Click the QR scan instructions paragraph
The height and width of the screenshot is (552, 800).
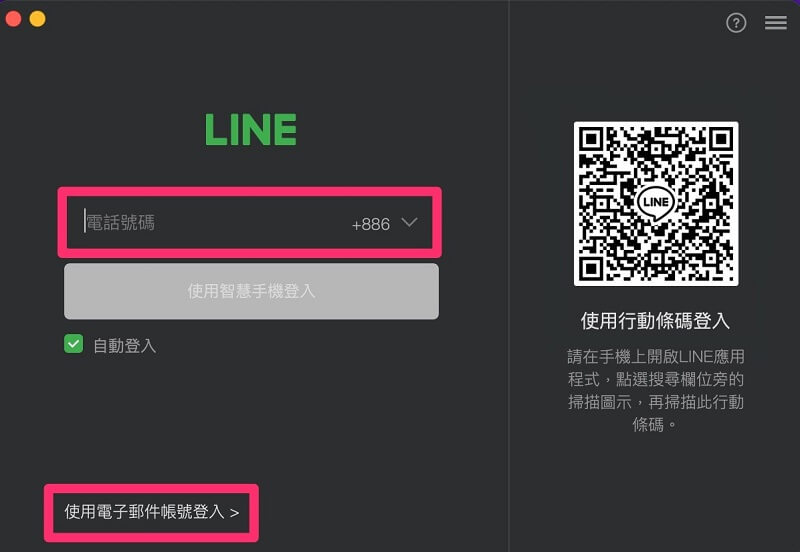(x=656, y=390)
